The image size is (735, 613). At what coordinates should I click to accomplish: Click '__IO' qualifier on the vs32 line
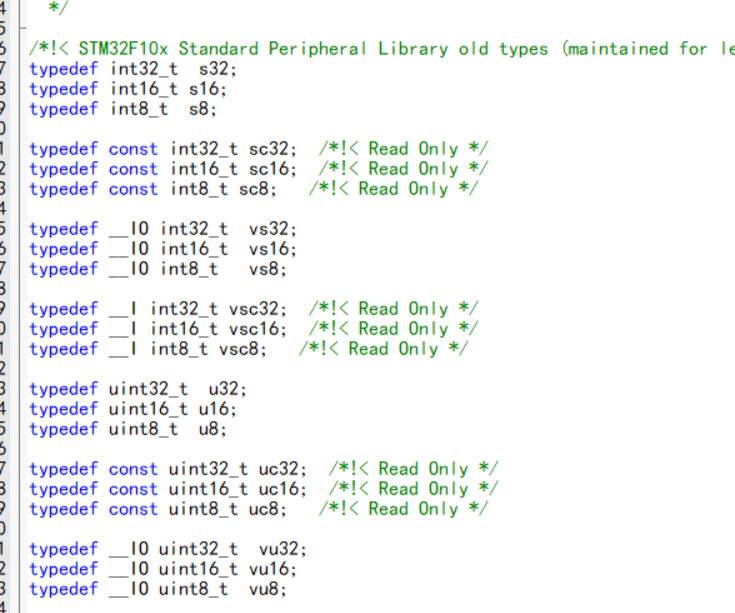[x=129, y=229]
